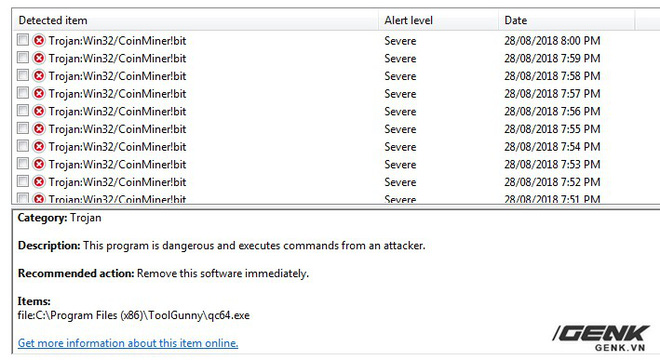Select the checkbox on the 7:52 PM row

pos(23,181)
